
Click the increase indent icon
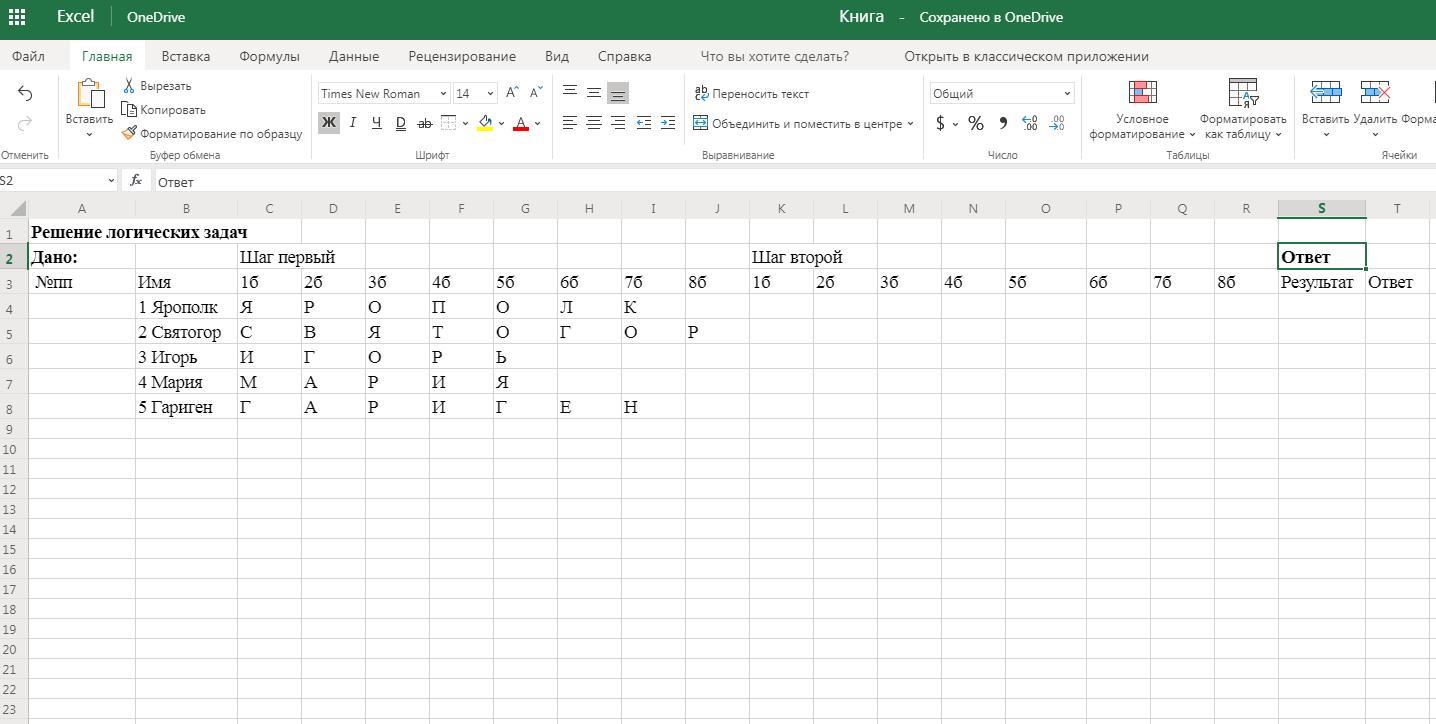click(x=668, y=123)
